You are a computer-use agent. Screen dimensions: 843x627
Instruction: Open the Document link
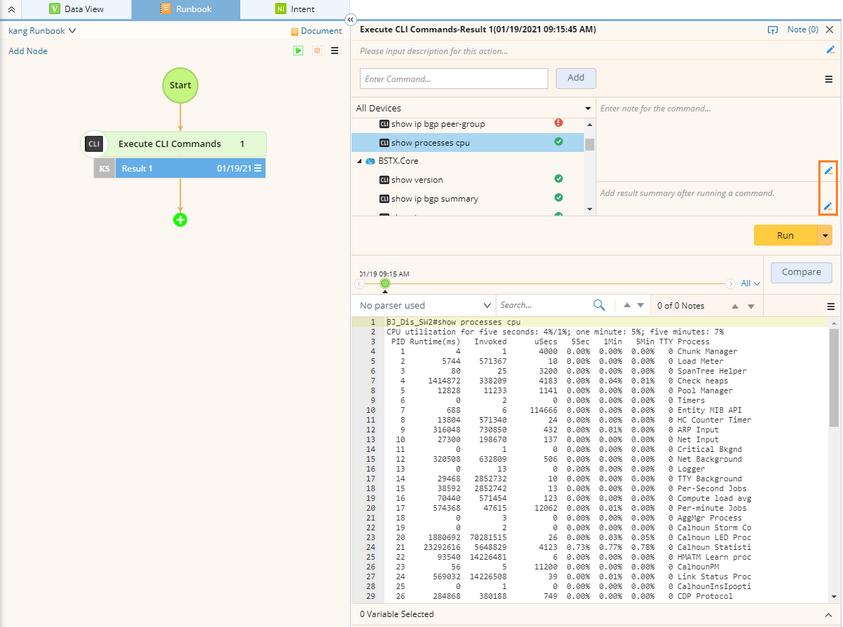[x=316, y=31]
